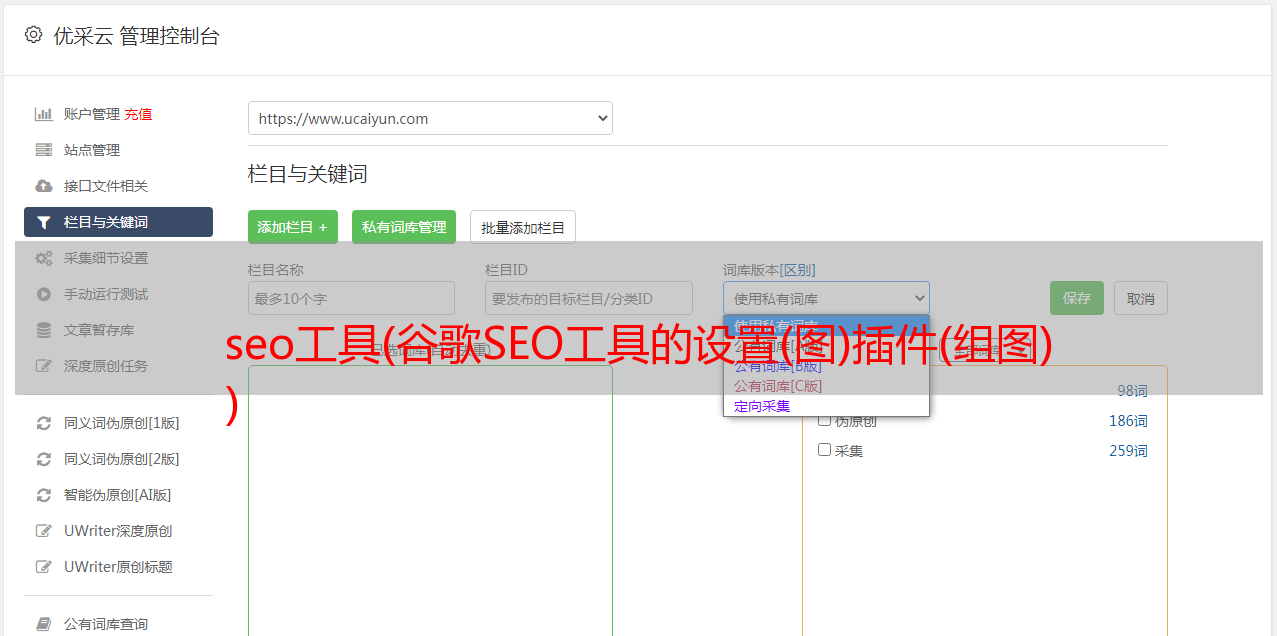Click the server icon for 站点管理
Image resolution: width=1277 pixels, height=636 pixels.
(x=43, y=150)
